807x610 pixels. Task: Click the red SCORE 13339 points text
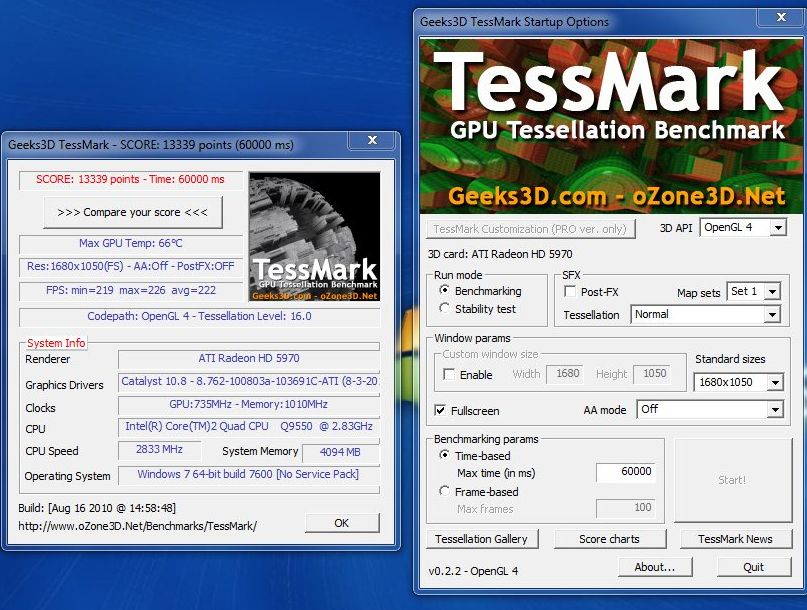coord(130,179)
